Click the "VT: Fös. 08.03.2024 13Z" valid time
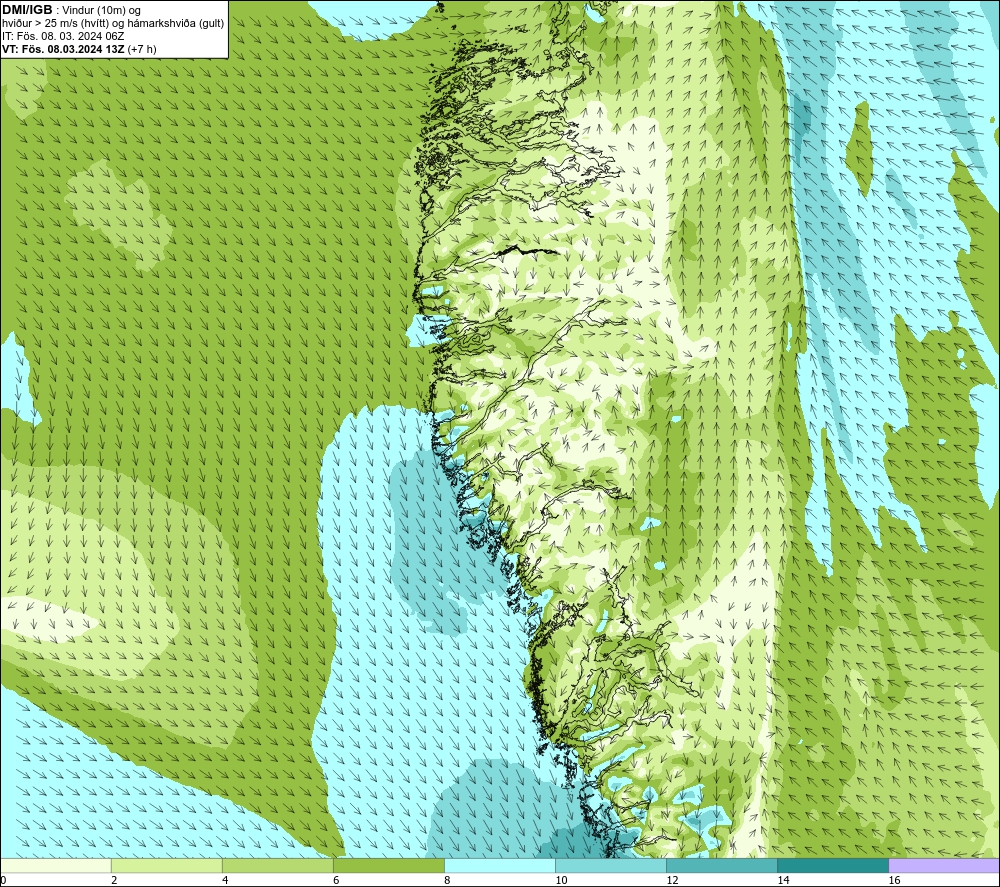The image size is (1000, 887). pyautogui.click(x=63, y=49)
